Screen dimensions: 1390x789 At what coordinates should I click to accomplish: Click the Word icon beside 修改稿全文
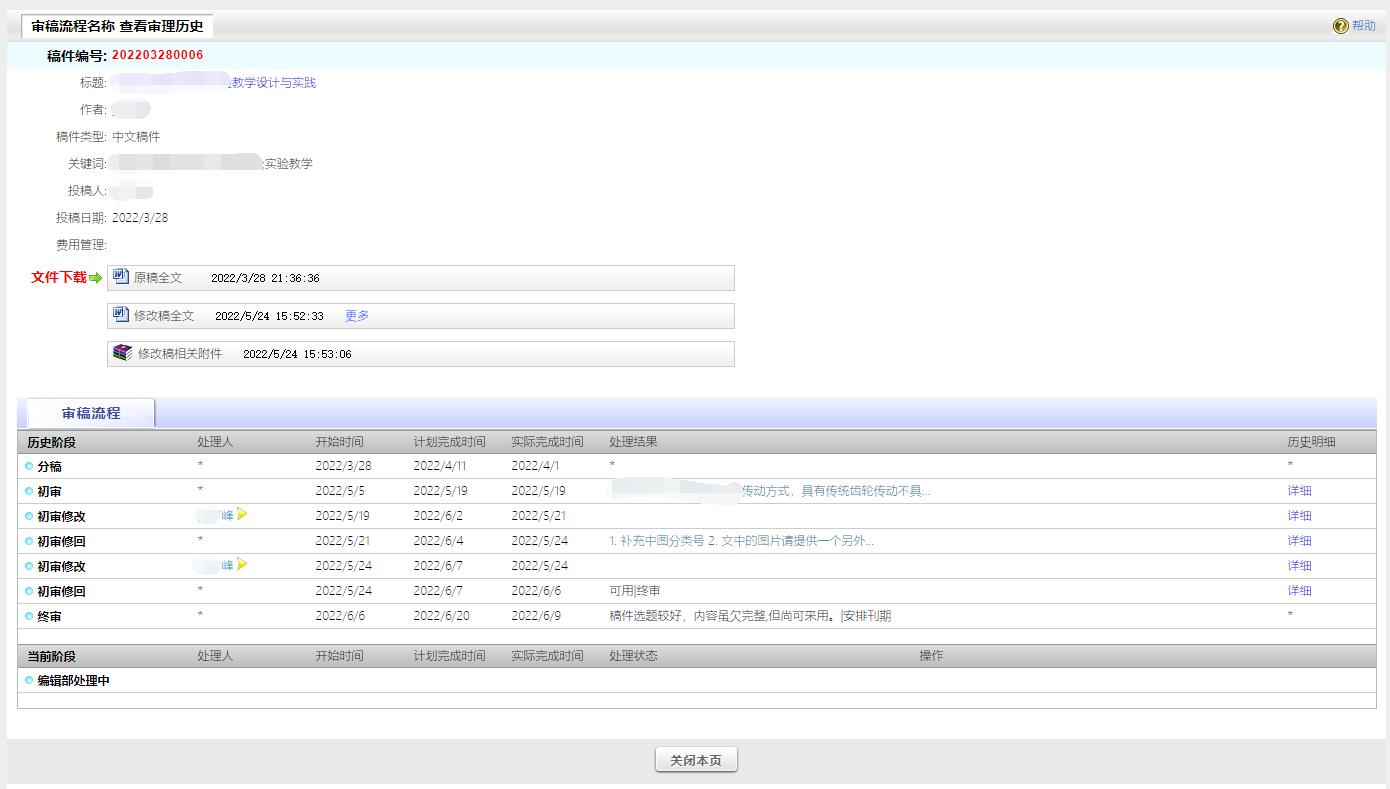point(121,315)
